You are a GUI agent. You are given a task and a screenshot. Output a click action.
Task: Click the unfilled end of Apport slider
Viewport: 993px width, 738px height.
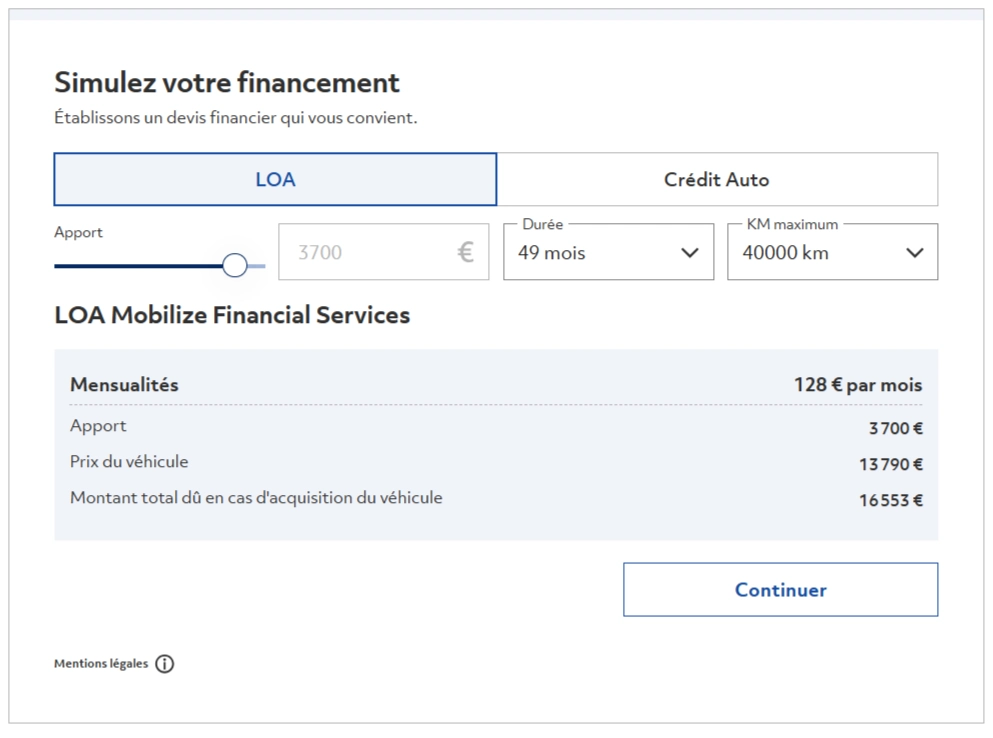256,266
